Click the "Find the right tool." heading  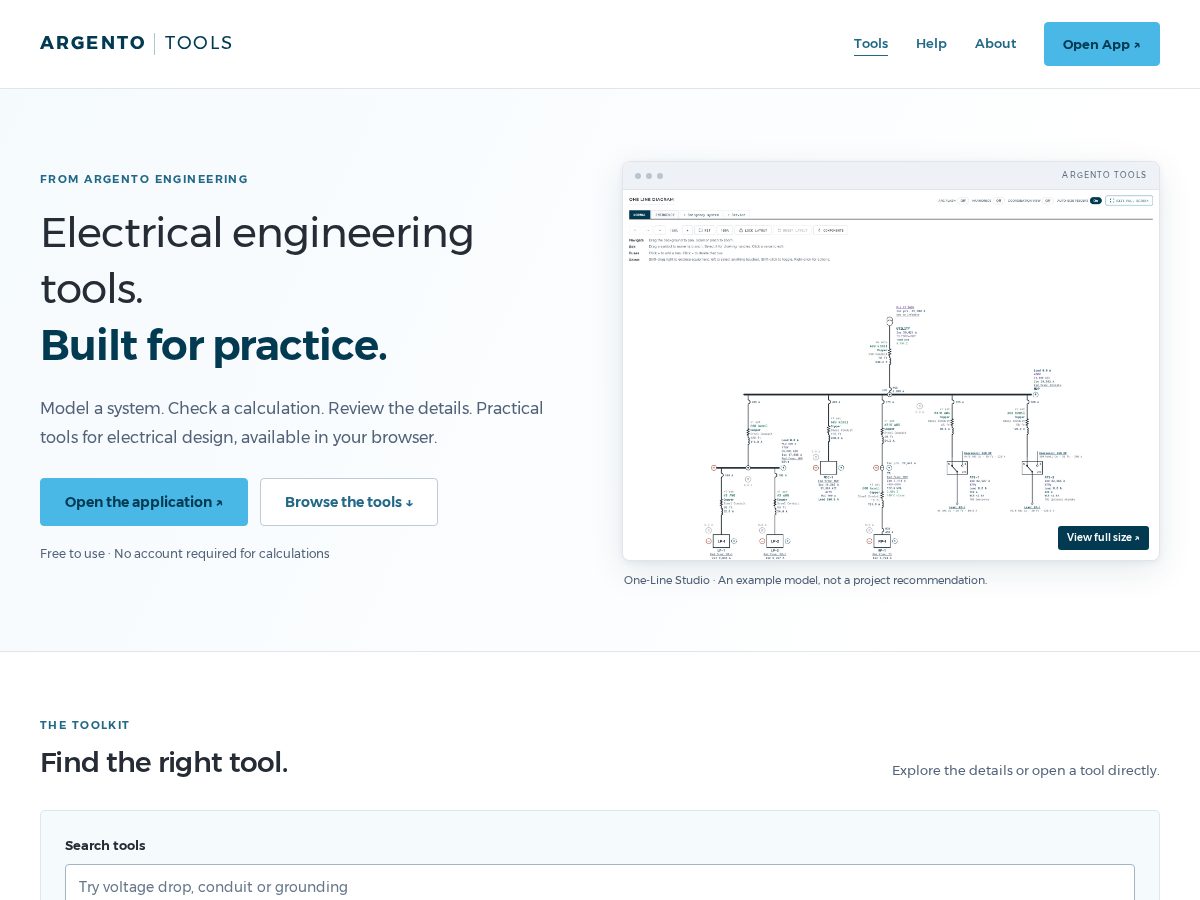164,762
